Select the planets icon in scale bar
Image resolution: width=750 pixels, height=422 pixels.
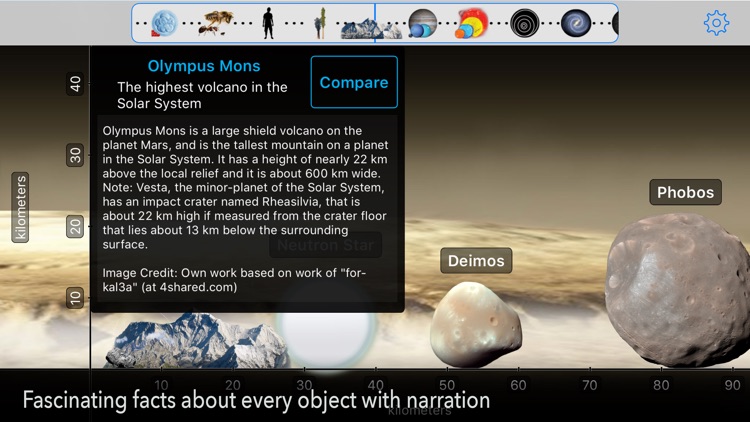click(x=423, y=23)
